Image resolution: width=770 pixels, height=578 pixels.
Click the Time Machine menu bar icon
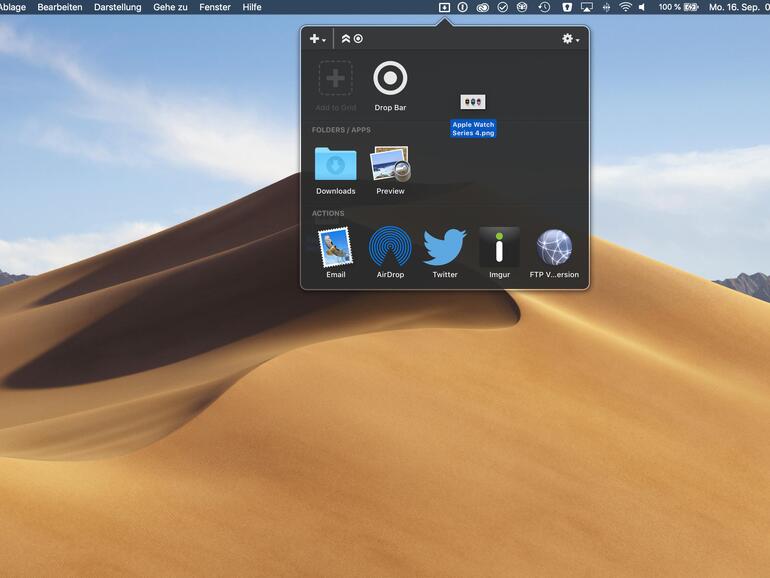[x=544, y=7]
